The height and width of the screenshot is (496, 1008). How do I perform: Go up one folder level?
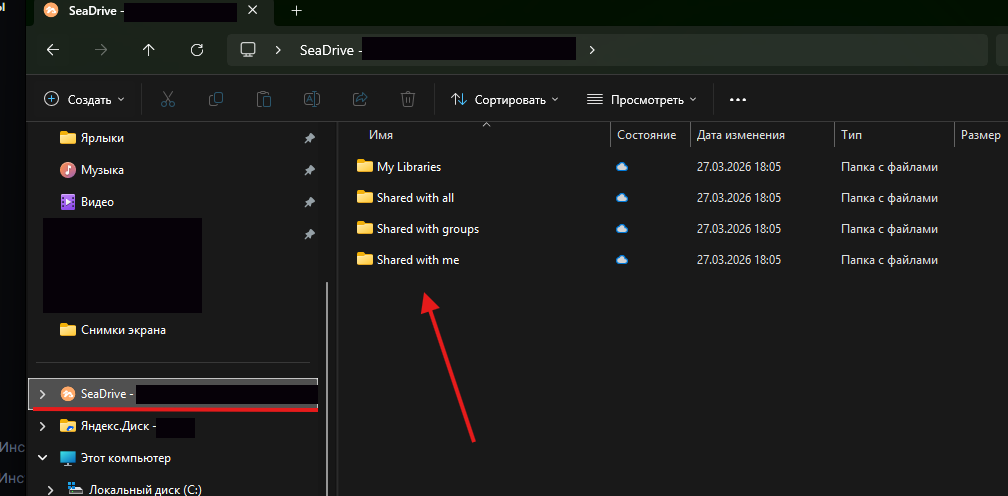click(x=148, y=50)
